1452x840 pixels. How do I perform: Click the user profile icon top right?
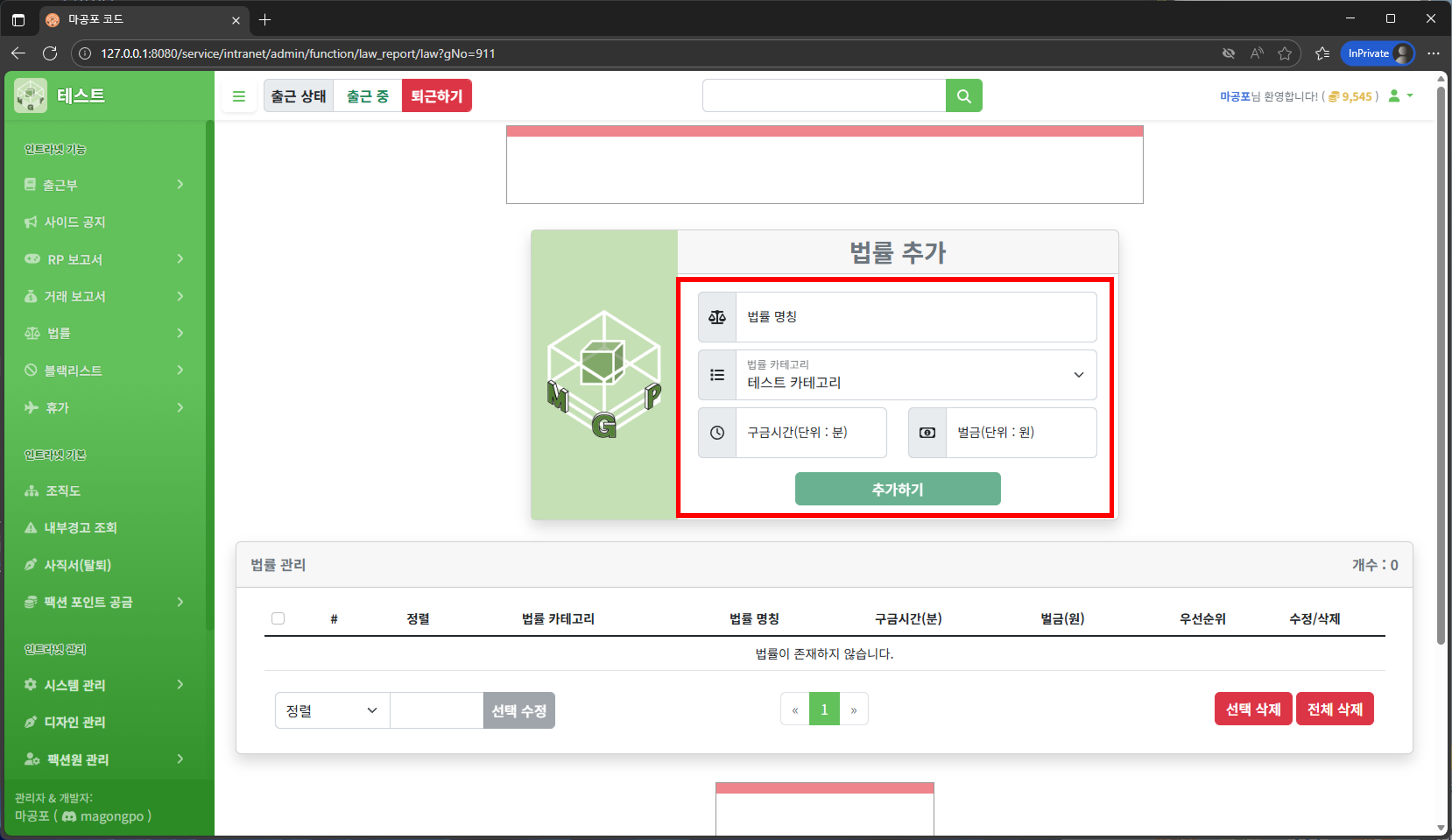[x=1395, y=96]
